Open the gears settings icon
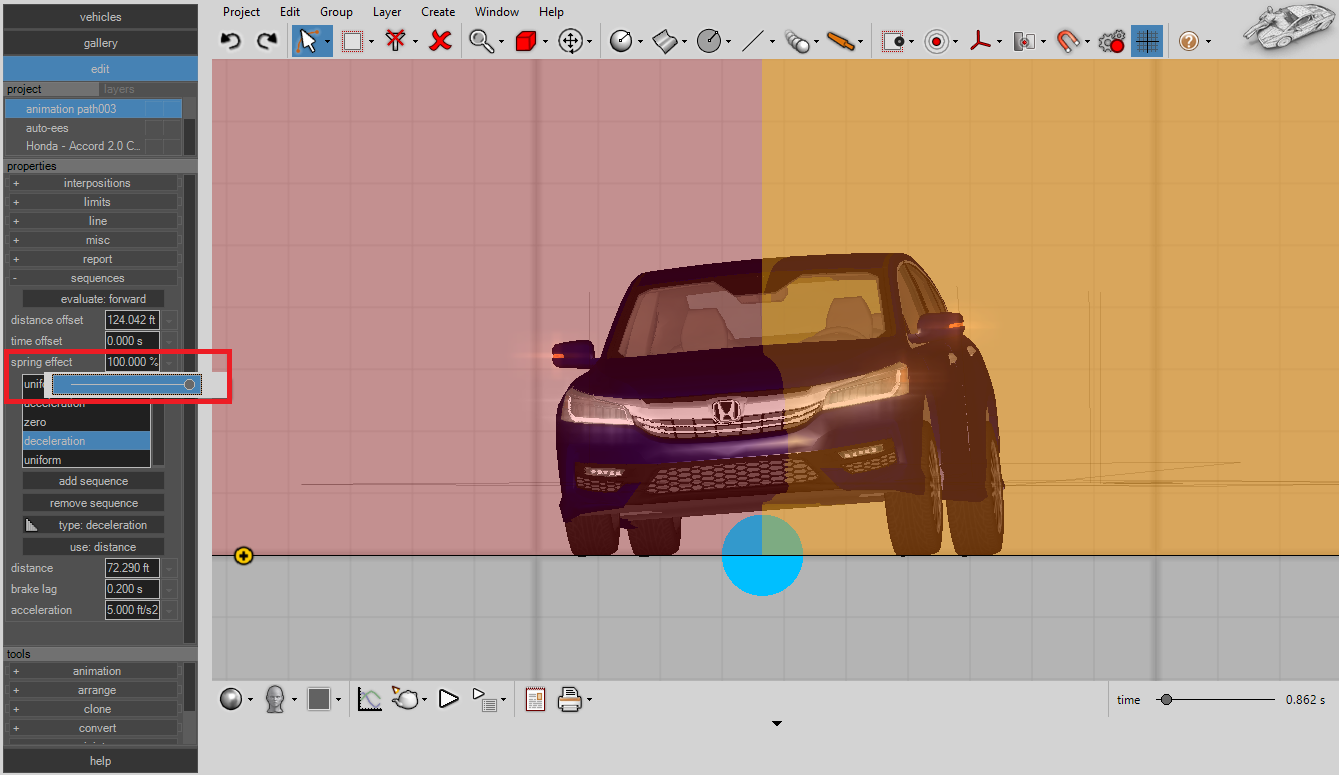 click(x=1111, y=41)
